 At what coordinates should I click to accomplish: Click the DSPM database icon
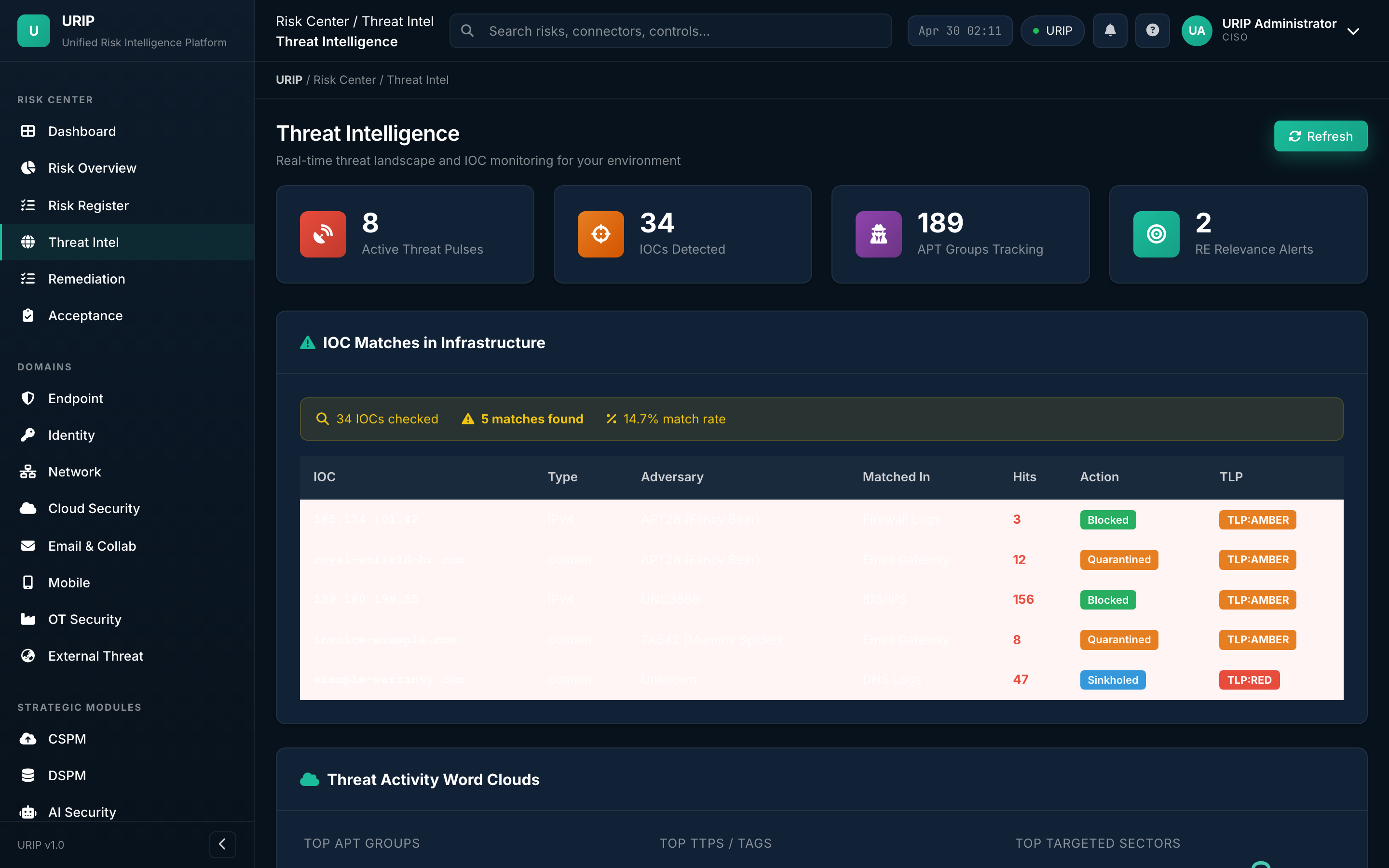(27, 775)
